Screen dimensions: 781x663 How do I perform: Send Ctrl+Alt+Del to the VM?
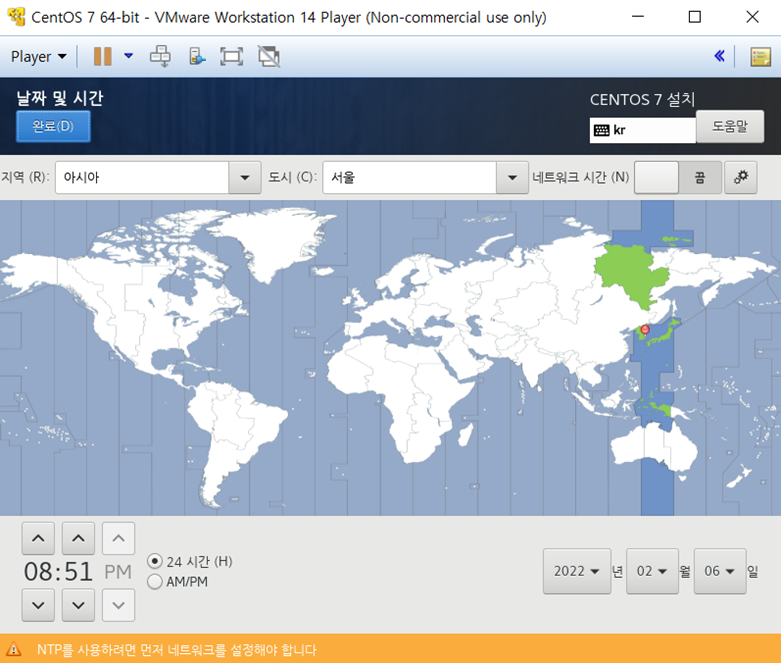coord(160,56)
